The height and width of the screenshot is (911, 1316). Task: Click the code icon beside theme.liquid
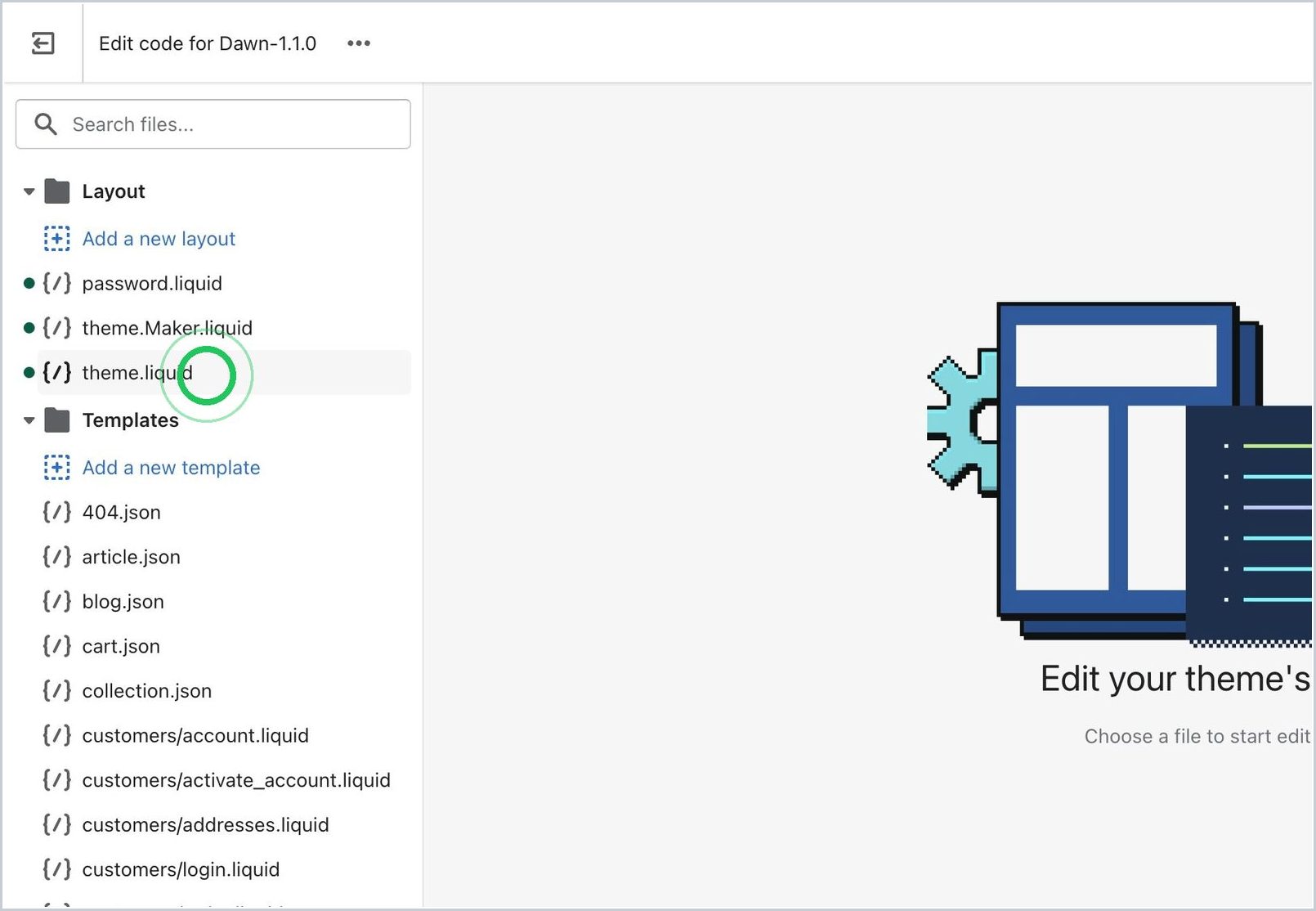click(x=57, y=373)
